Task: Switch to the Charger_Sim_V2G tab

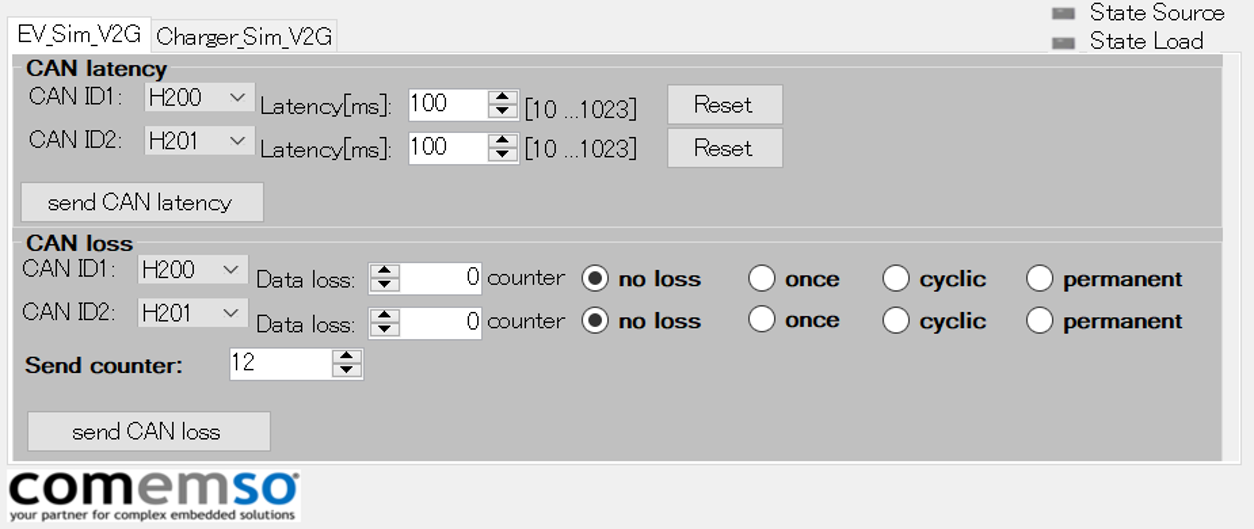Action: (x=244, y=37)
